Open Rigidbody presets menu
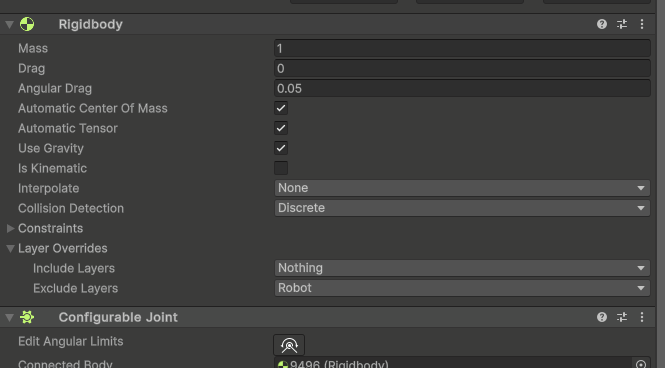 [x=622, y=24]
